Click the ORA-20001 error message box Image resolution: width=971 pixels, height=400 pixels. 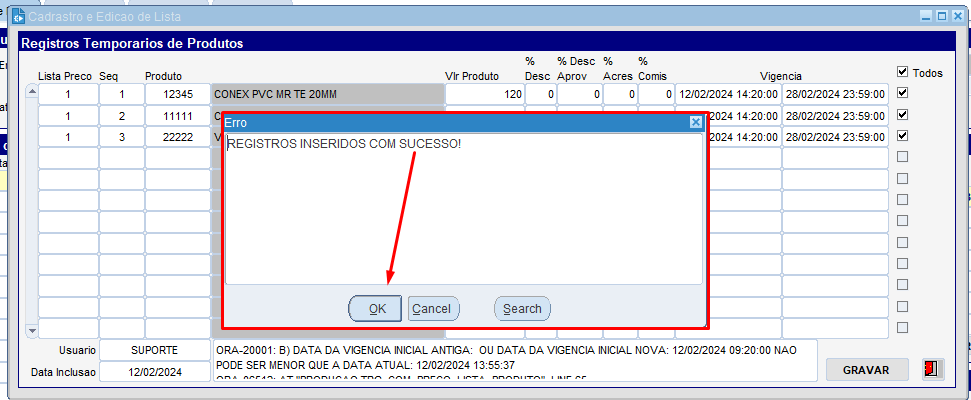515,360
